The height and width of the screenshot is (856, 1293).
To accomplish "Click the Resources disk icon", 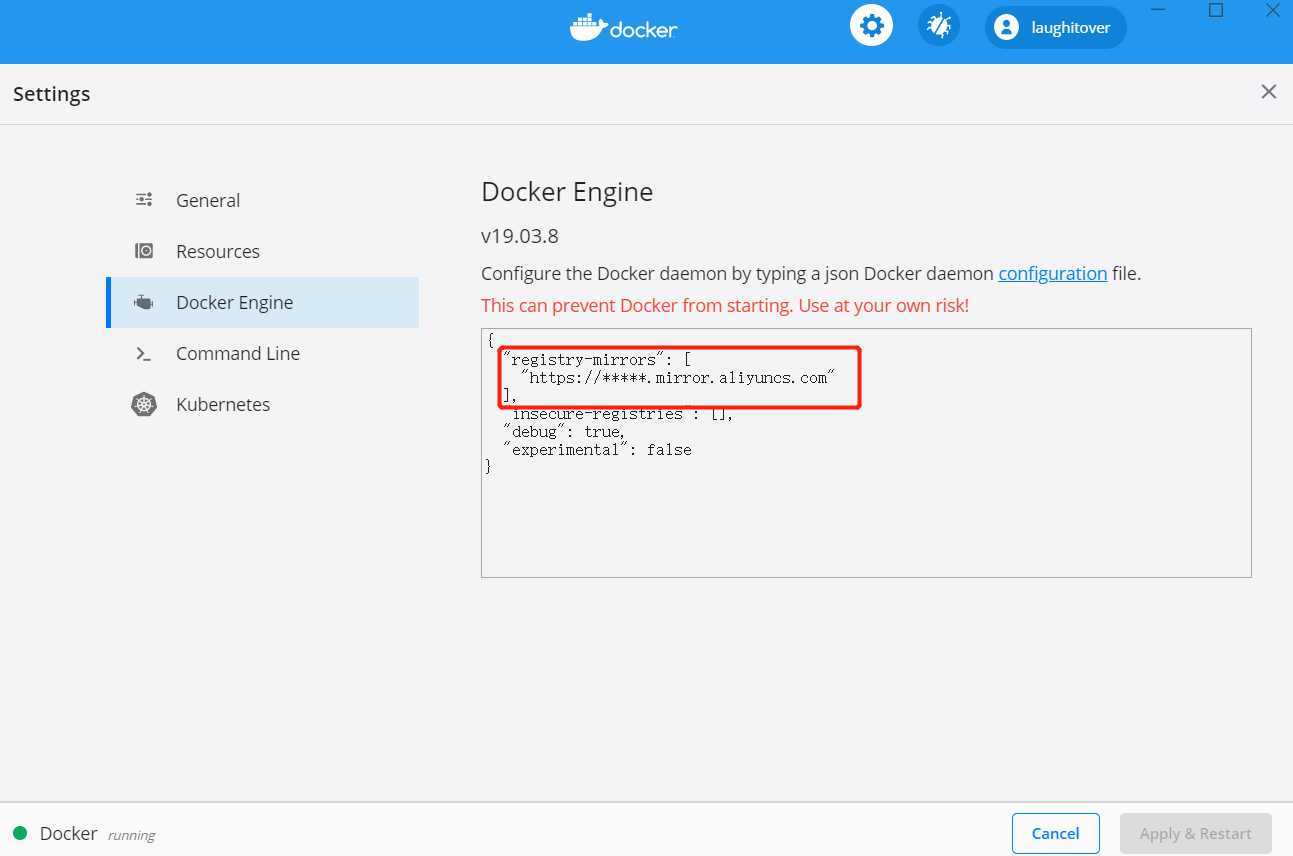I will [x=144, y=251].
